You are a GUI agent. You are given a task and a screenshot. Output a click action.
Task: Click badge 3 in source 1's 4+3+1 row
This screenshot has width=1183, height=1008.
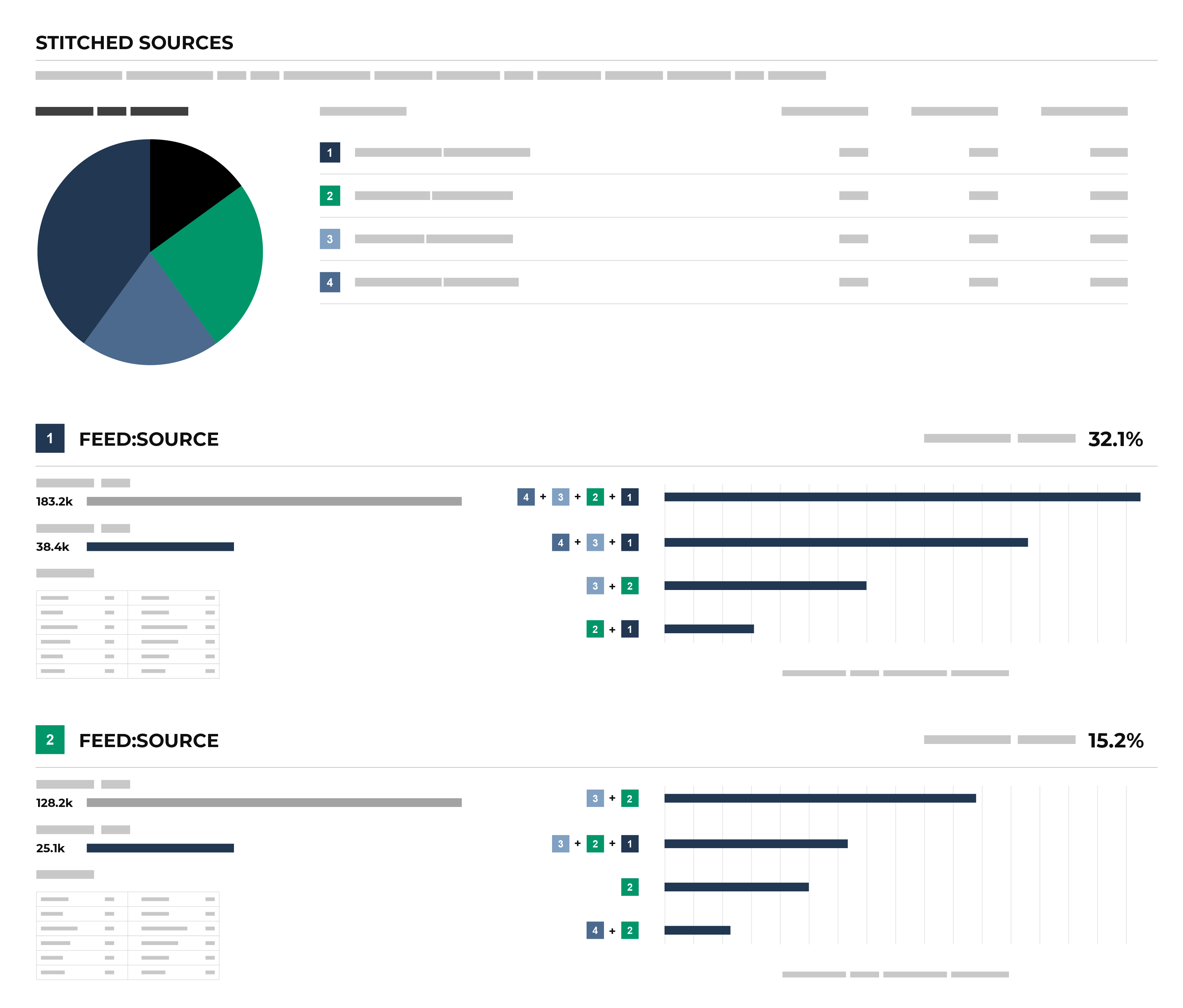point(595,542)
